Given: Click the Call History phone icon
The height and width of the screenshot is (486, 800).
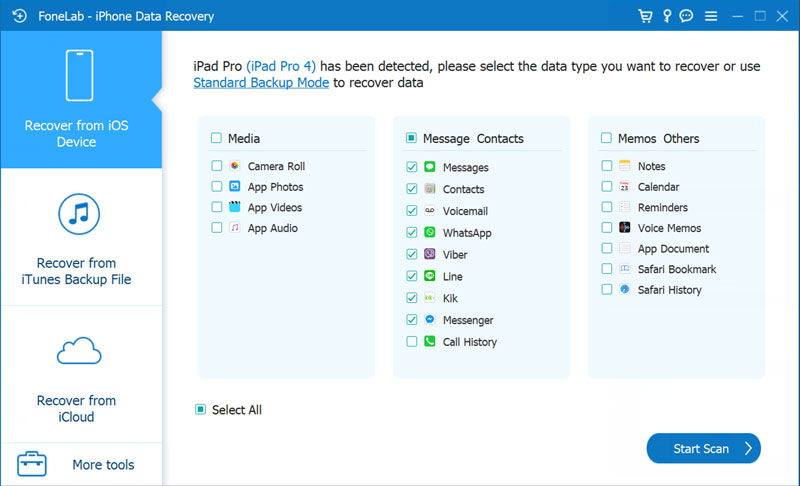Looking at the screenshot, I should coord(430,341).
